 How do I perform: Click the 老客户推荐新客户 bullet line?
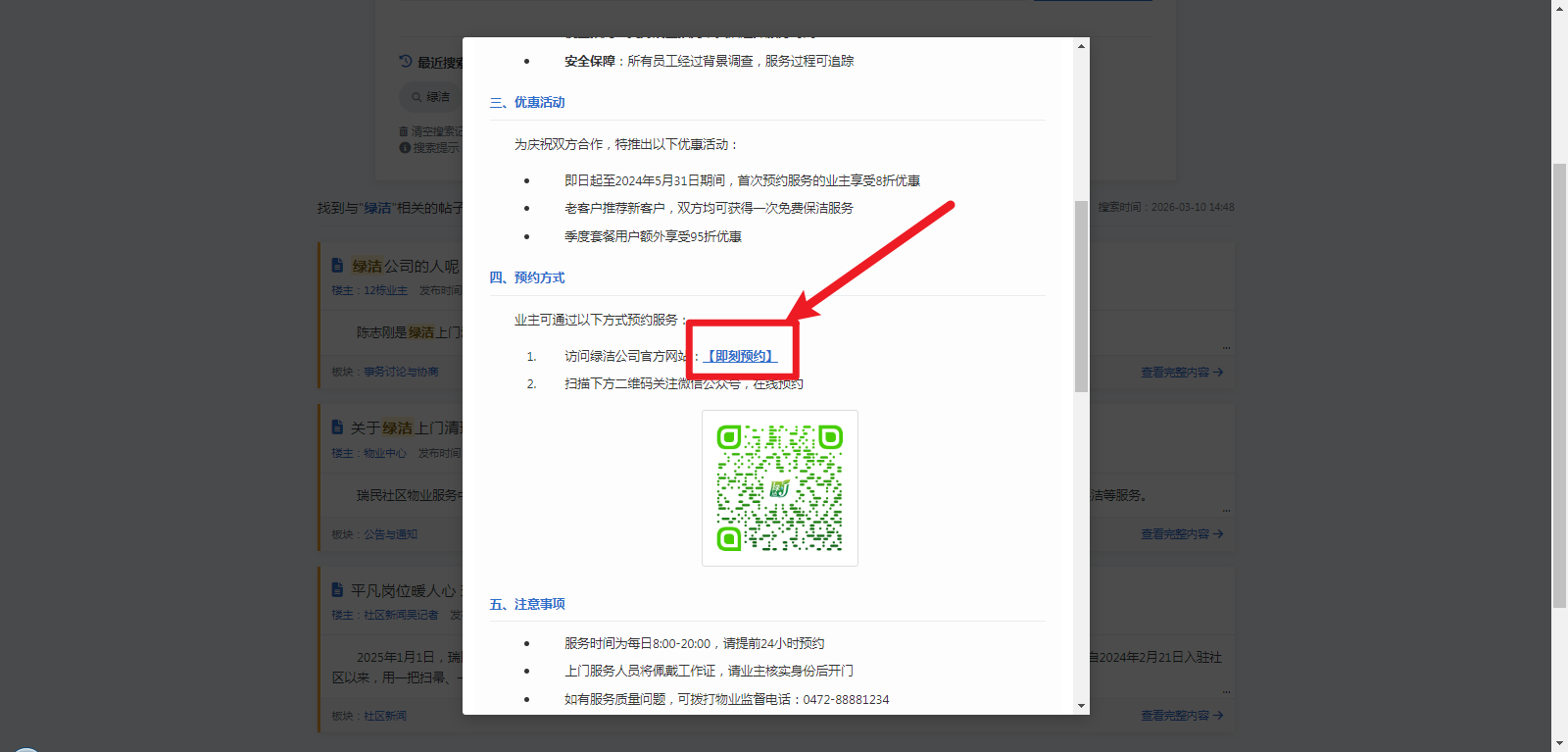pos(709,208)
